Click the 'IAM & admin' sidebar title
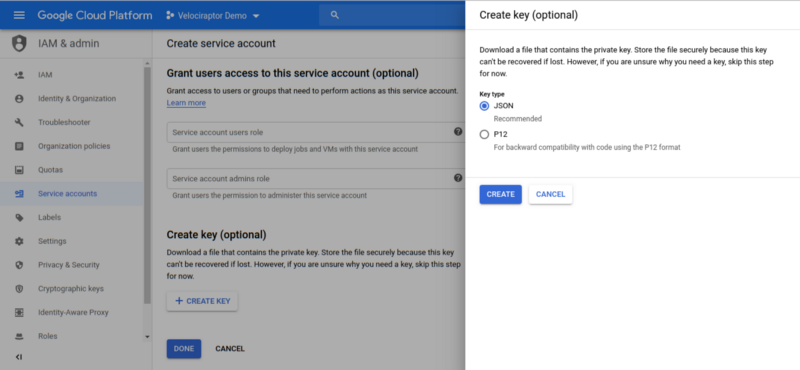Image resolution: width=800 pixels, height=370 pixels. [x=68, y=43]
